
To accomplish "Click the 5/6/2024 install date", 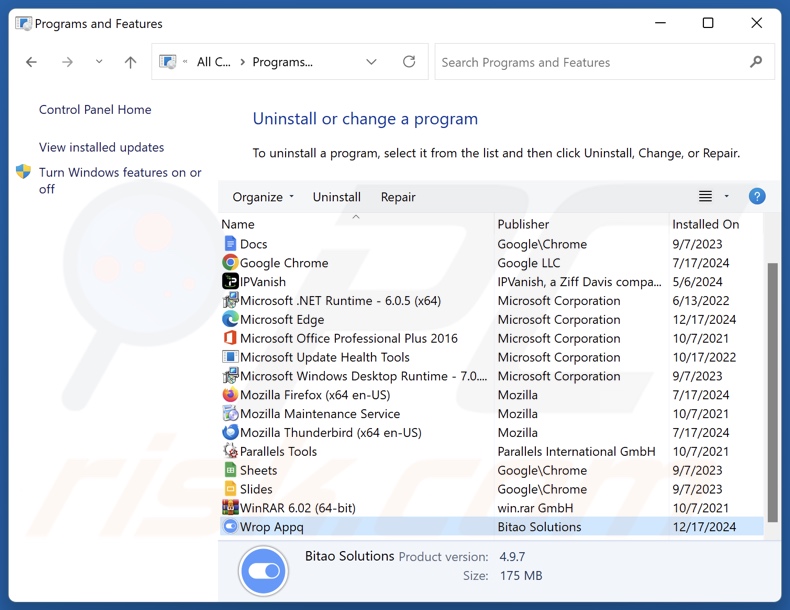I will (x=697, y=282).
